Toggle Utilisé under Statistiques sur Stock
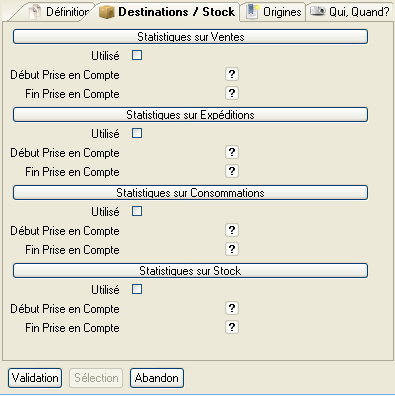The width and height of the screenshot is (395, 396). (137, 289)
